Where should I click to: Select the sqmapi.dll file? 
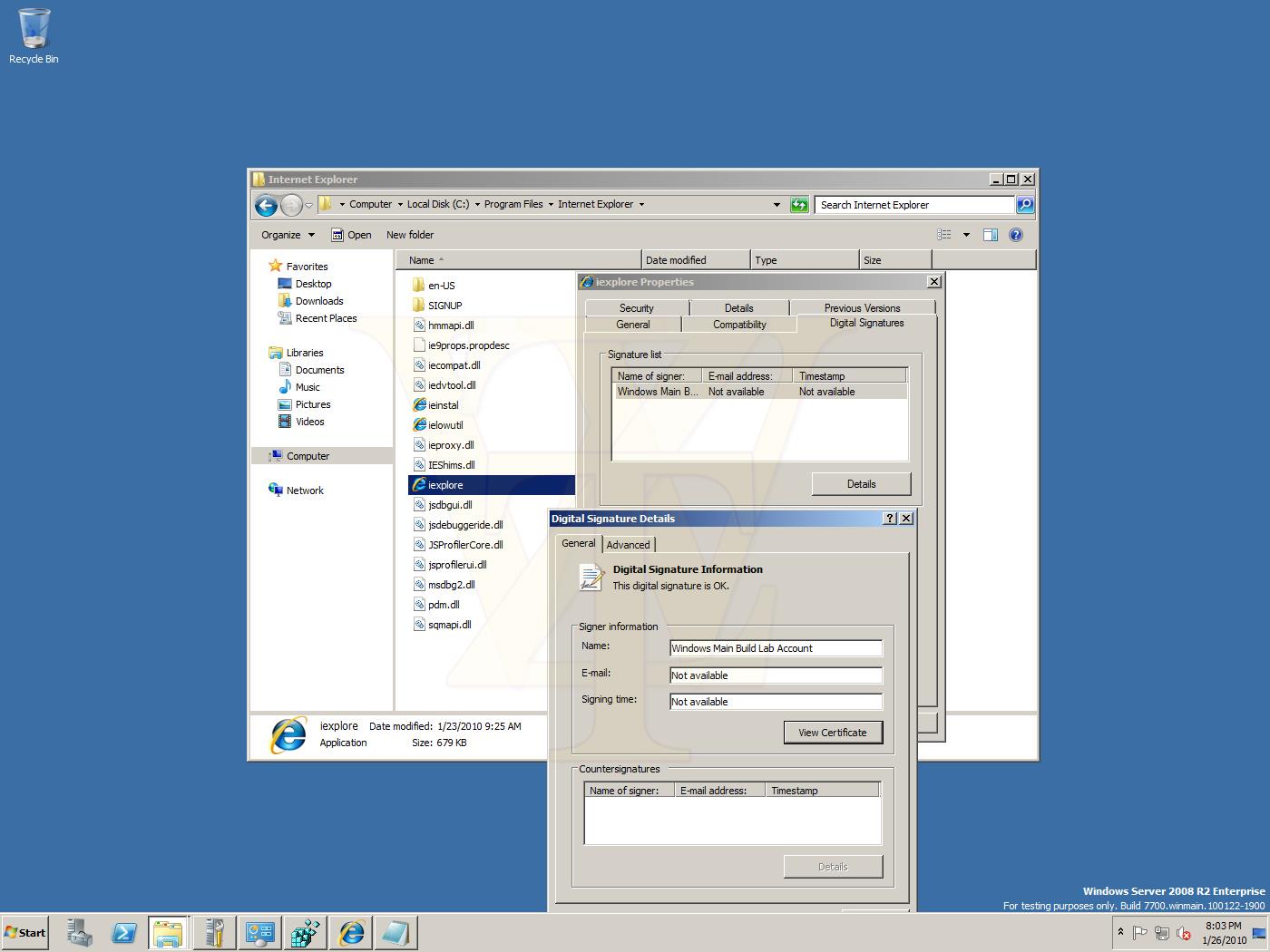pyautogui.click(x=442, y=625)
